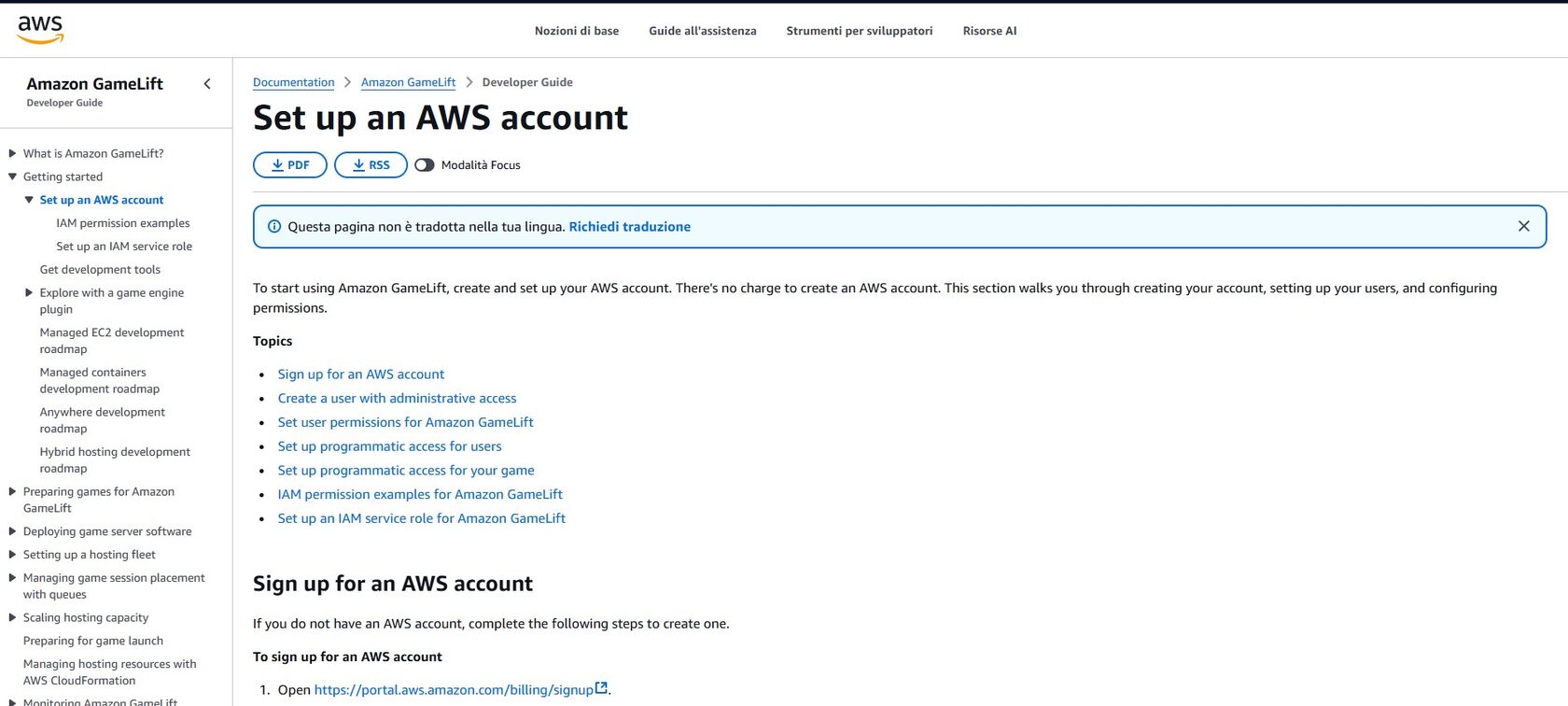This screenshot has height=706, width=1568.
Task: Select 'Anywhere development roadmap' in sidebar
Action: coord(103,420)
